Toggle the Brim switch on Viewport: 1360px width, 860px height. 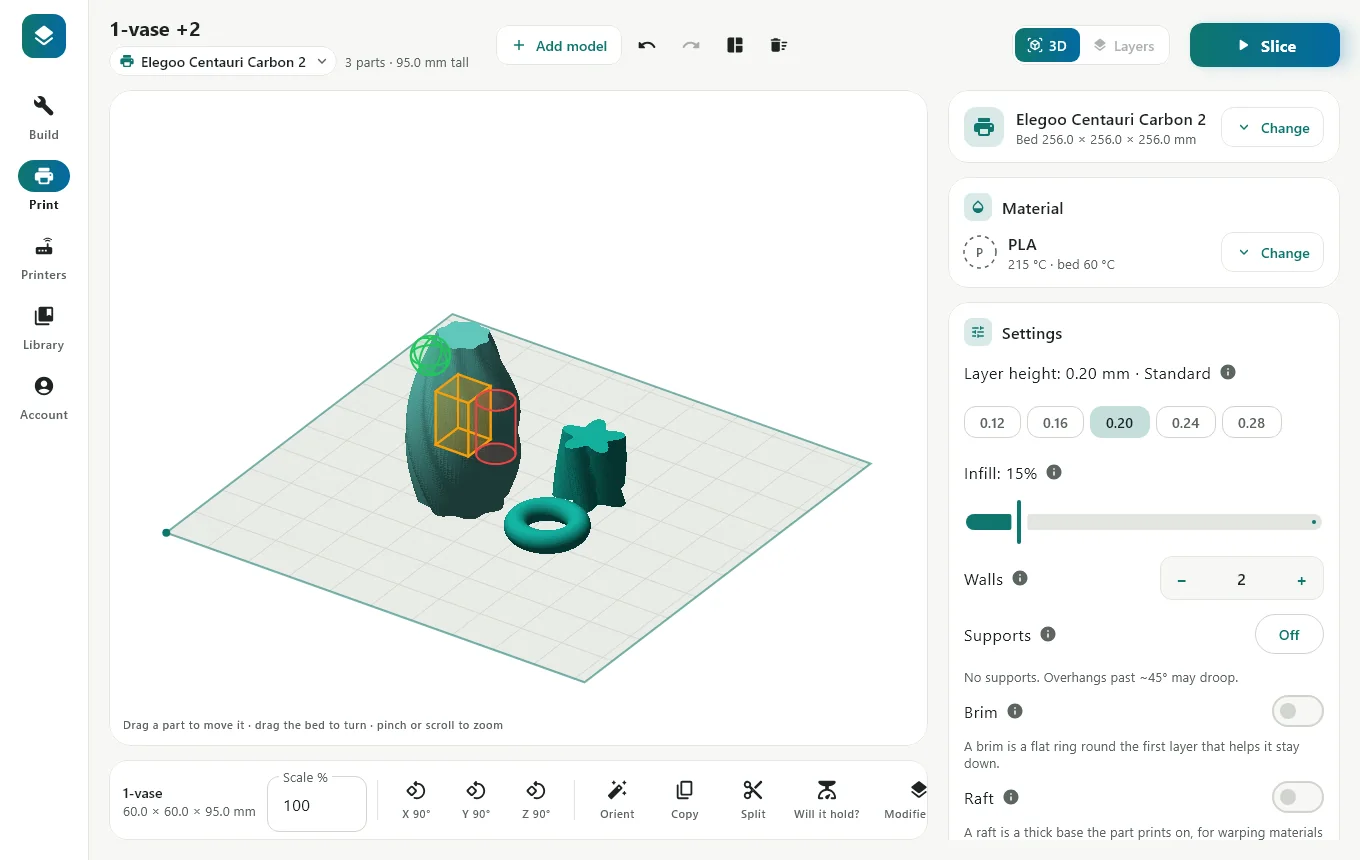pyautogui.click(x=1297, y=711)
